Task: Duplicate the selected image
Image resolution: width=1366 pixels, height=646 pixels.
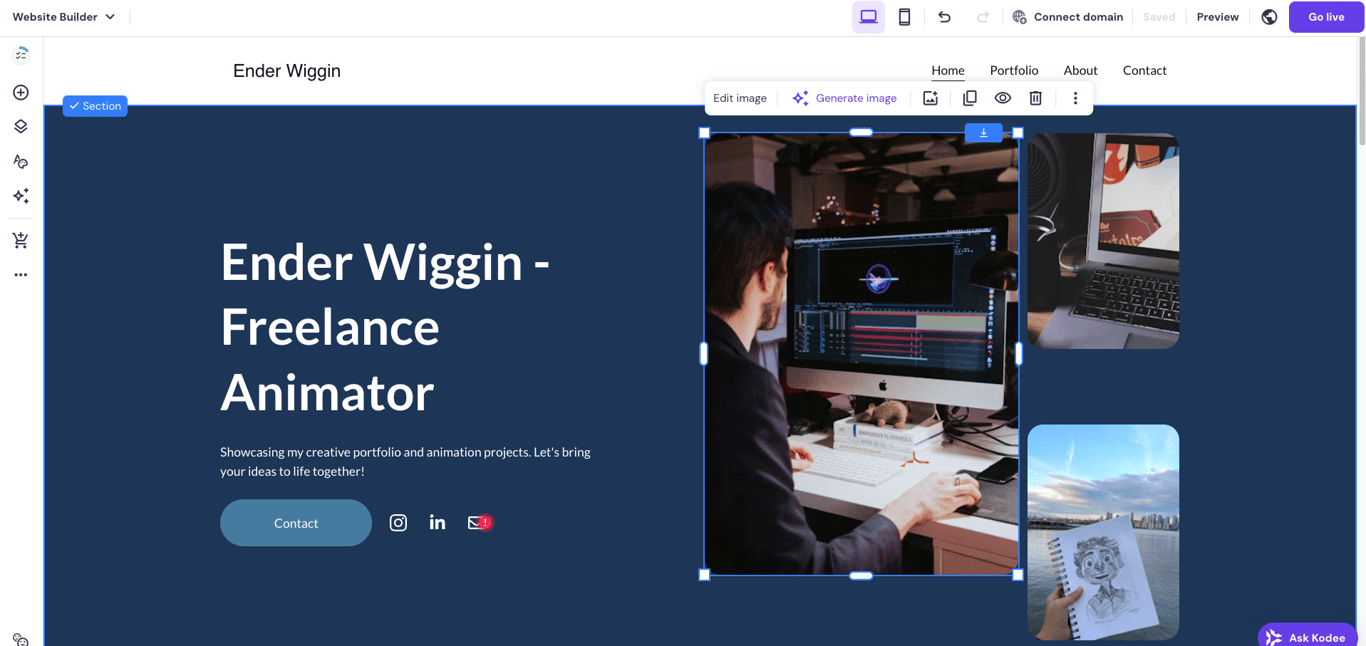Action: point(969,97)
